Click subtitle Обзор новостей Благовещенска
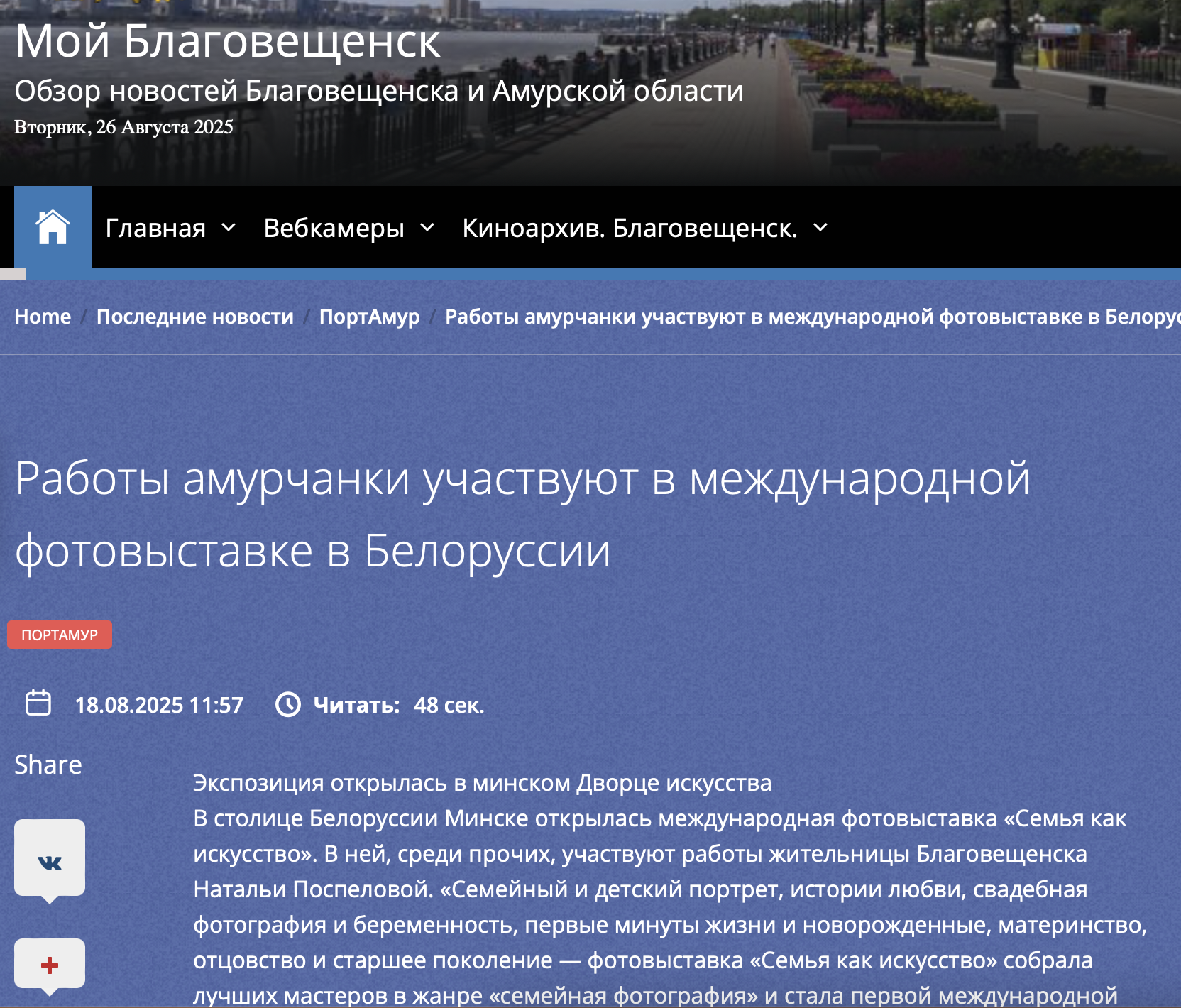1181x1008 pixels. pos(378,91)
